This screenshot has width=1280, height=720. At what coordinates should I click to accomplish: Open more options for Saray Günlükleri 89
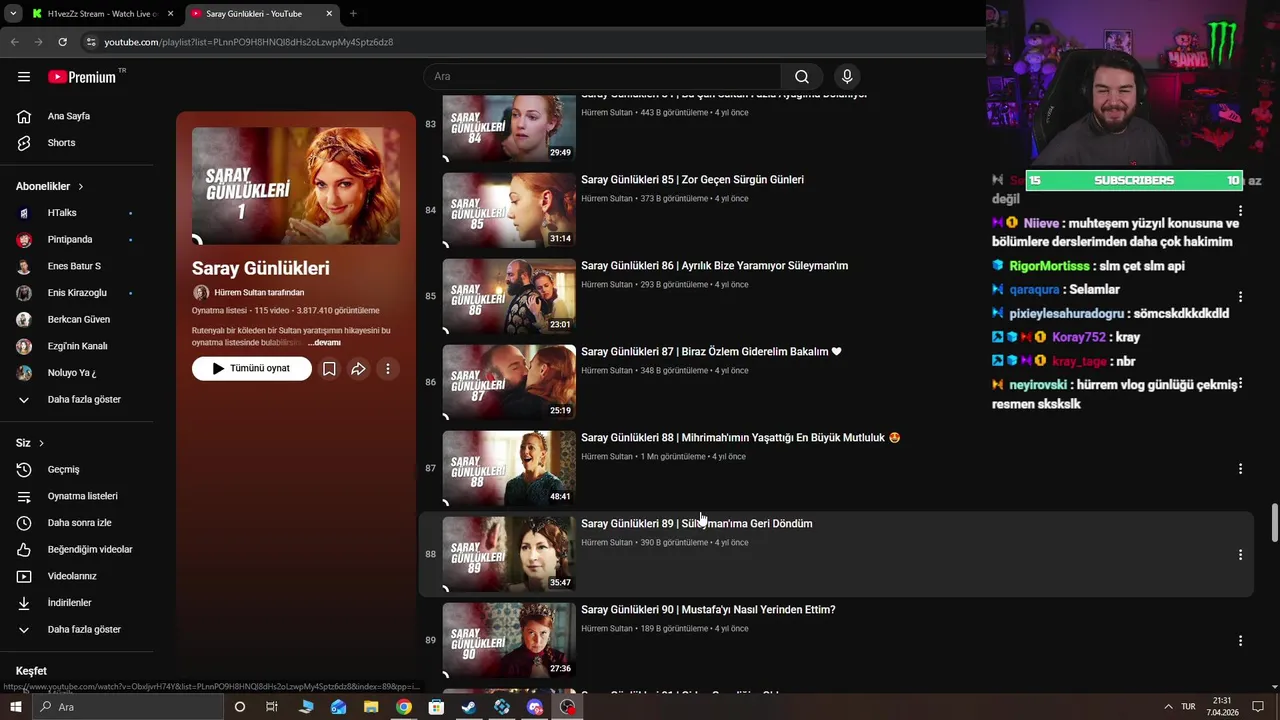point(1240,555)
